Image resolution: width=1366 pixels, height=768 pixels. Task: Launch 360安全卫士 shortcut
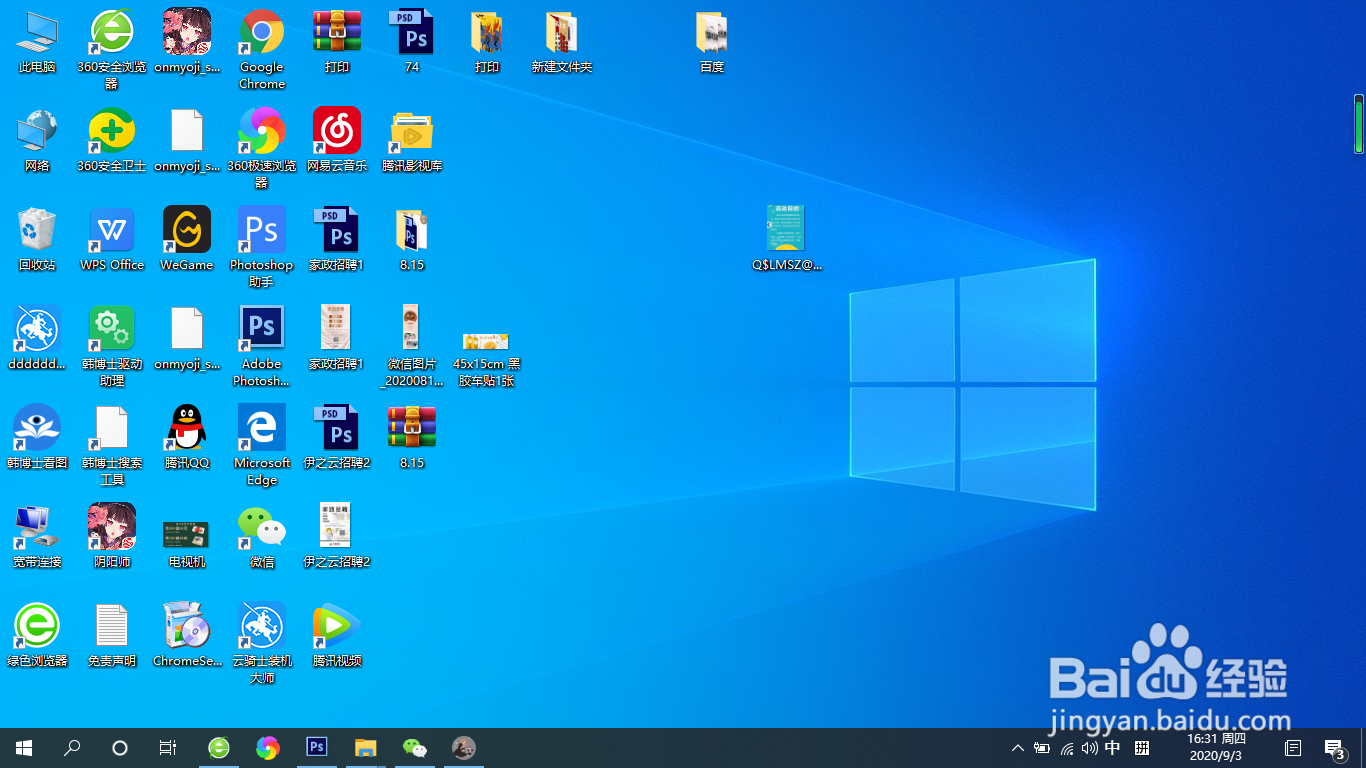112,141
